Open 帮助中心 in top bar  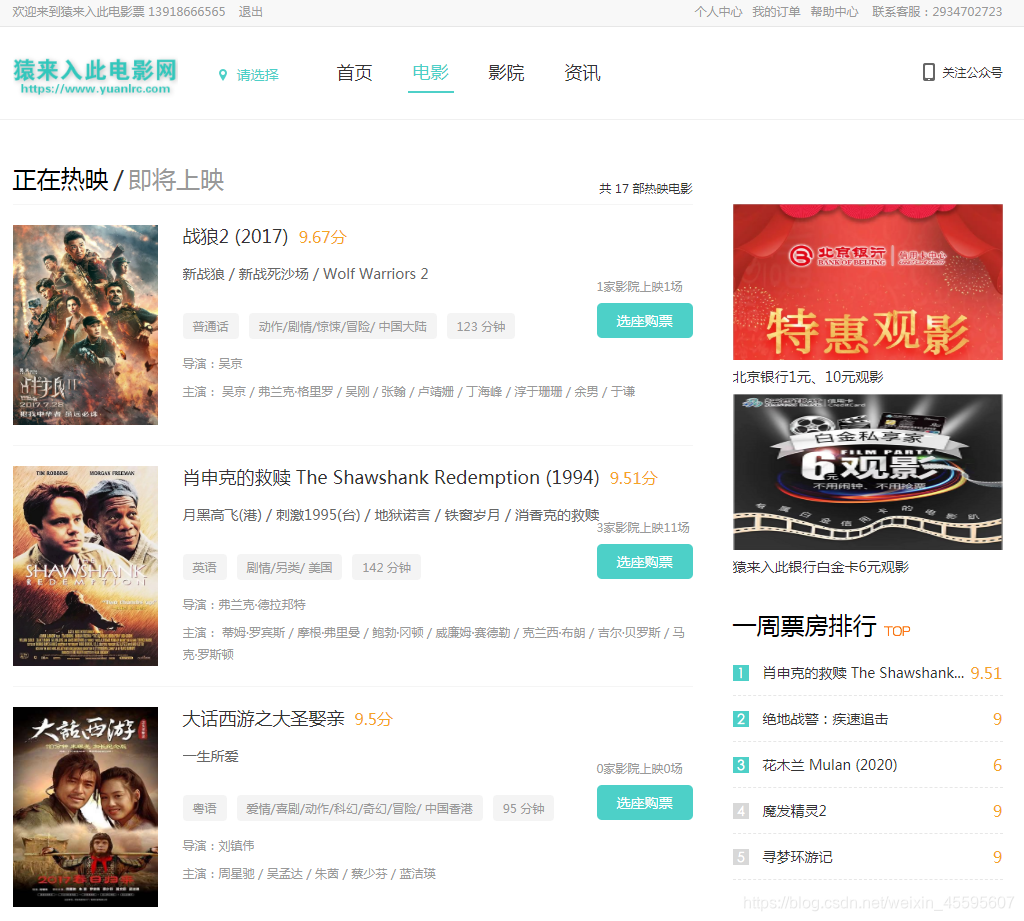pyautogui.click(x=834, y=12)
